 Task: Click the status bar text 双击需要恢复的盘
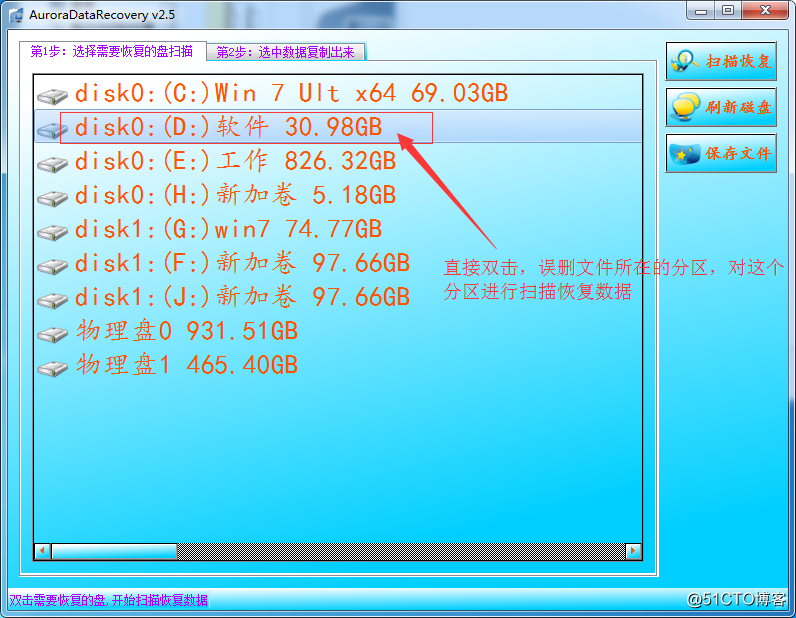tap(108, 600)
